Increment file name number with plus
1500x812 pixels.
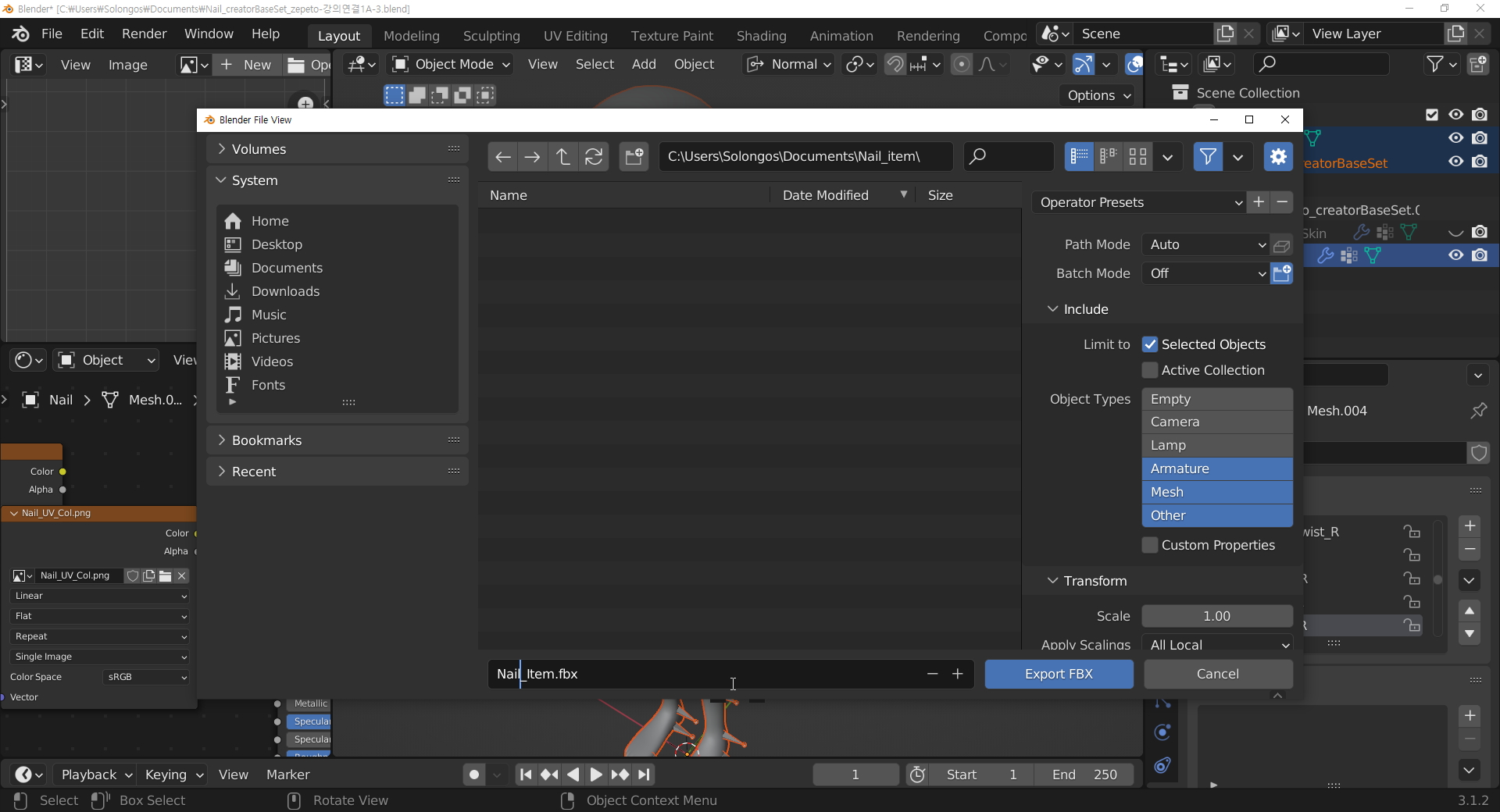[x=958, y=674]
